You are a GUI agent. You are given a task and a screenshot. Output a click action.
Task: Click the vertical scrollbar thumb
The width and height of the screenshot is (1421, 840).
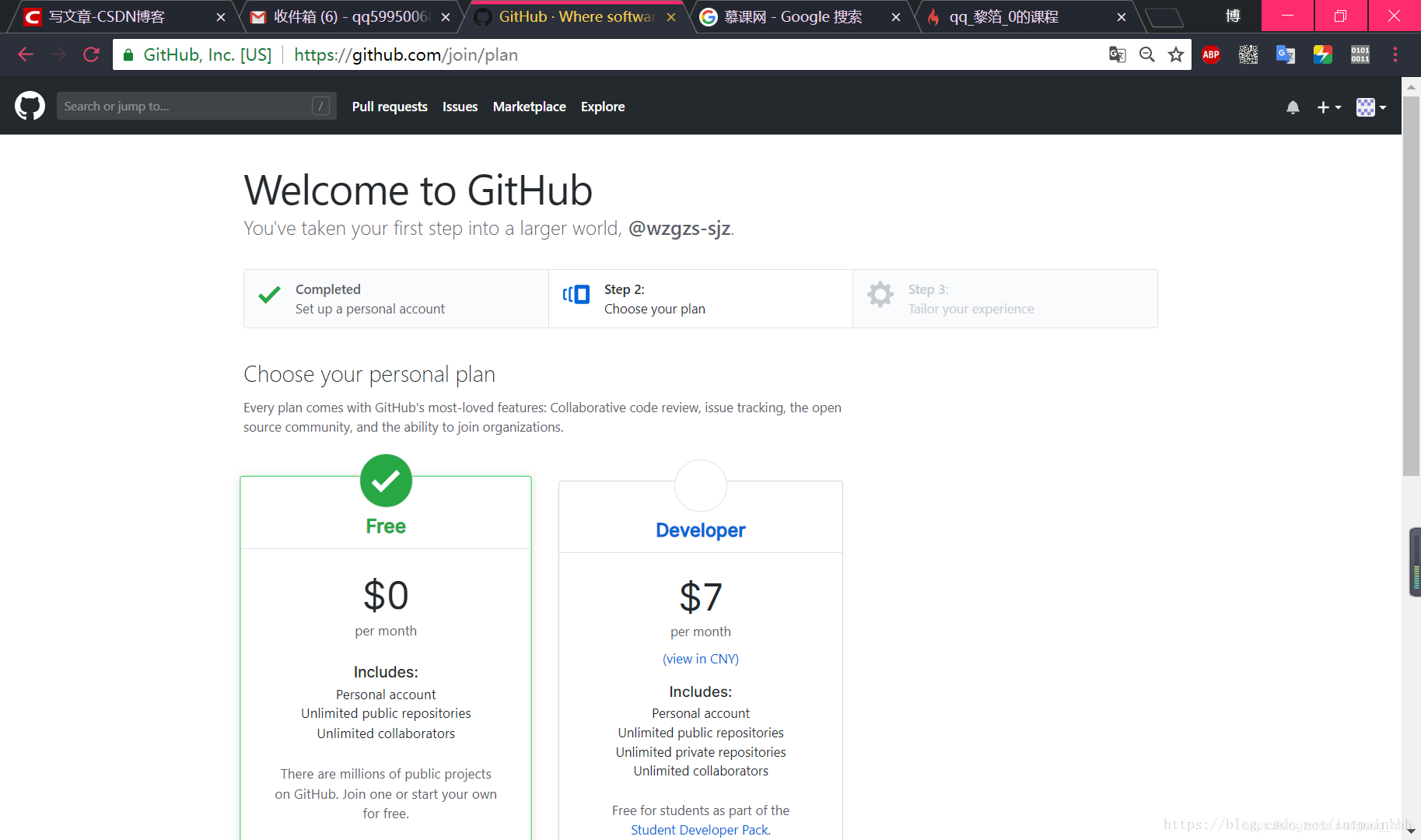click(x=1411, y=285)
